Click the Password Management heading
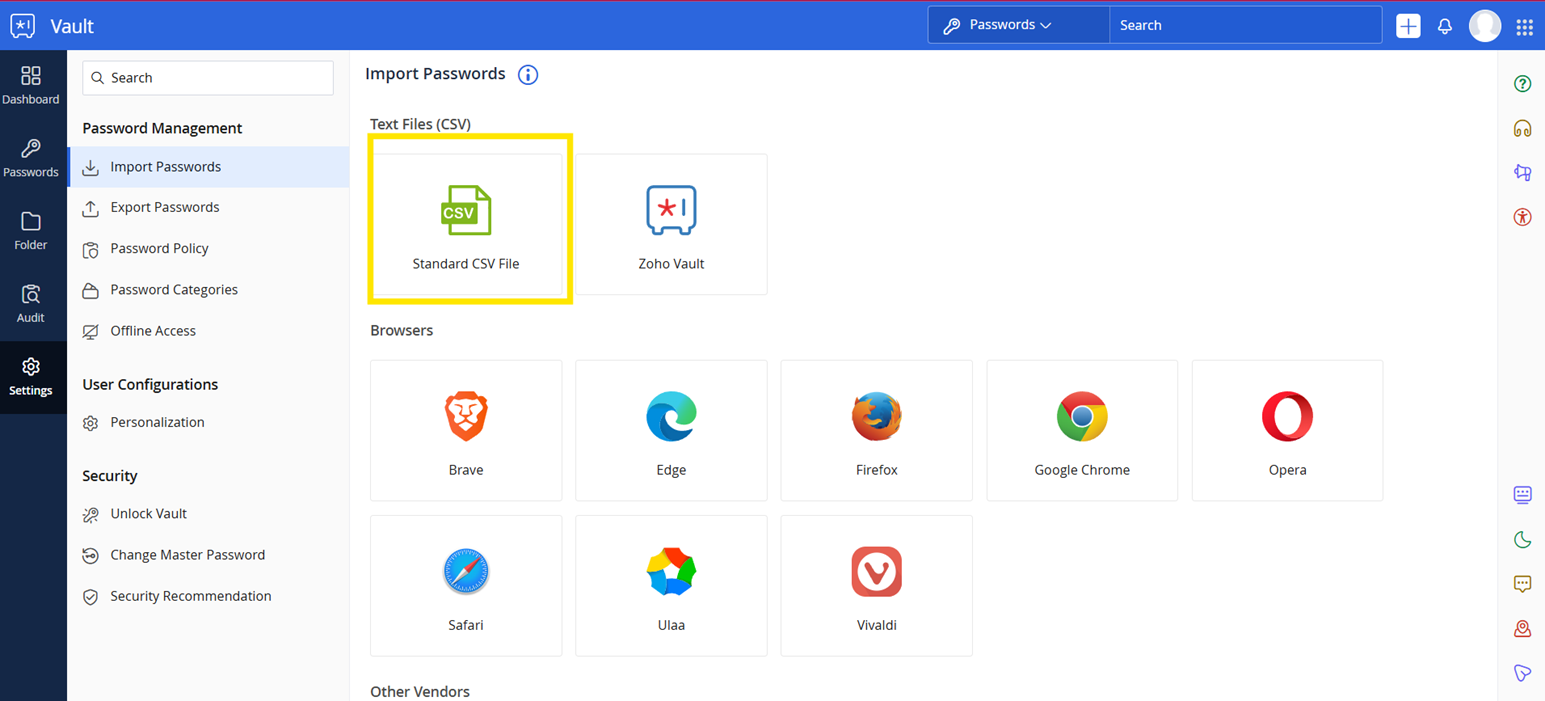 coord(162,128)
